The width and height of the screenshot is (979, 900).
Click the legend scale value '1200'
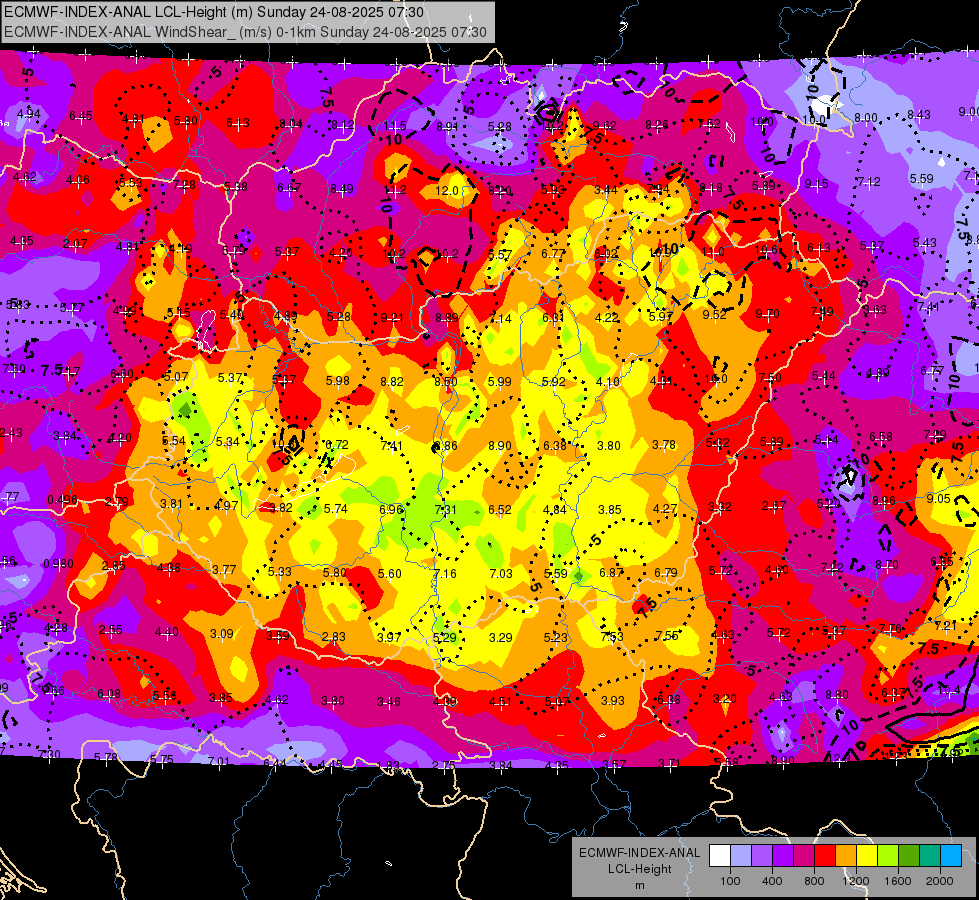855,881
